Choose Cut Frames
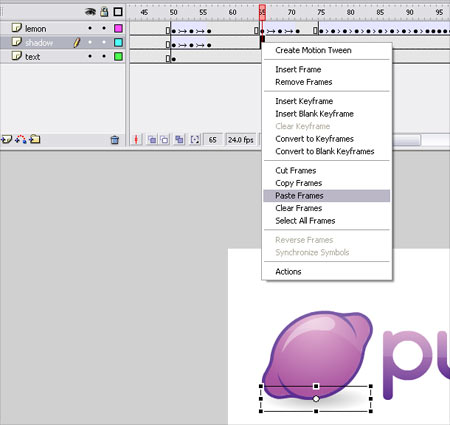Screen dimensions: 450x425 [x=296, y=170]
